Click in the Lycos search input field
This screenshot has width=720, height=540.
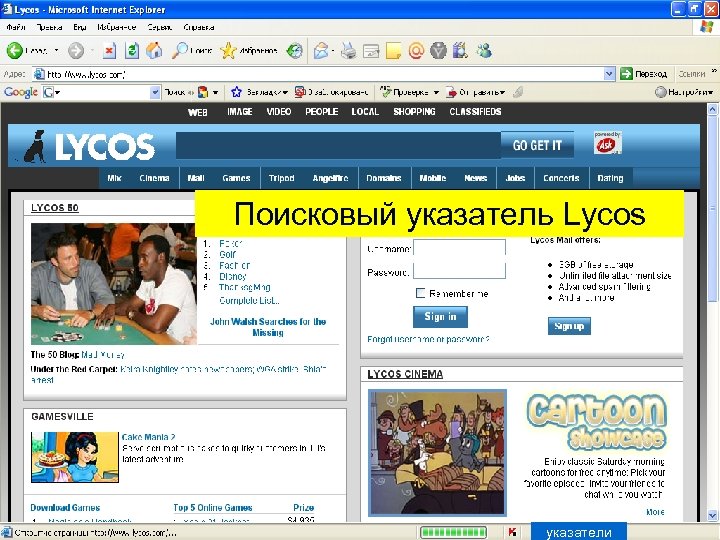click(338, 146)
